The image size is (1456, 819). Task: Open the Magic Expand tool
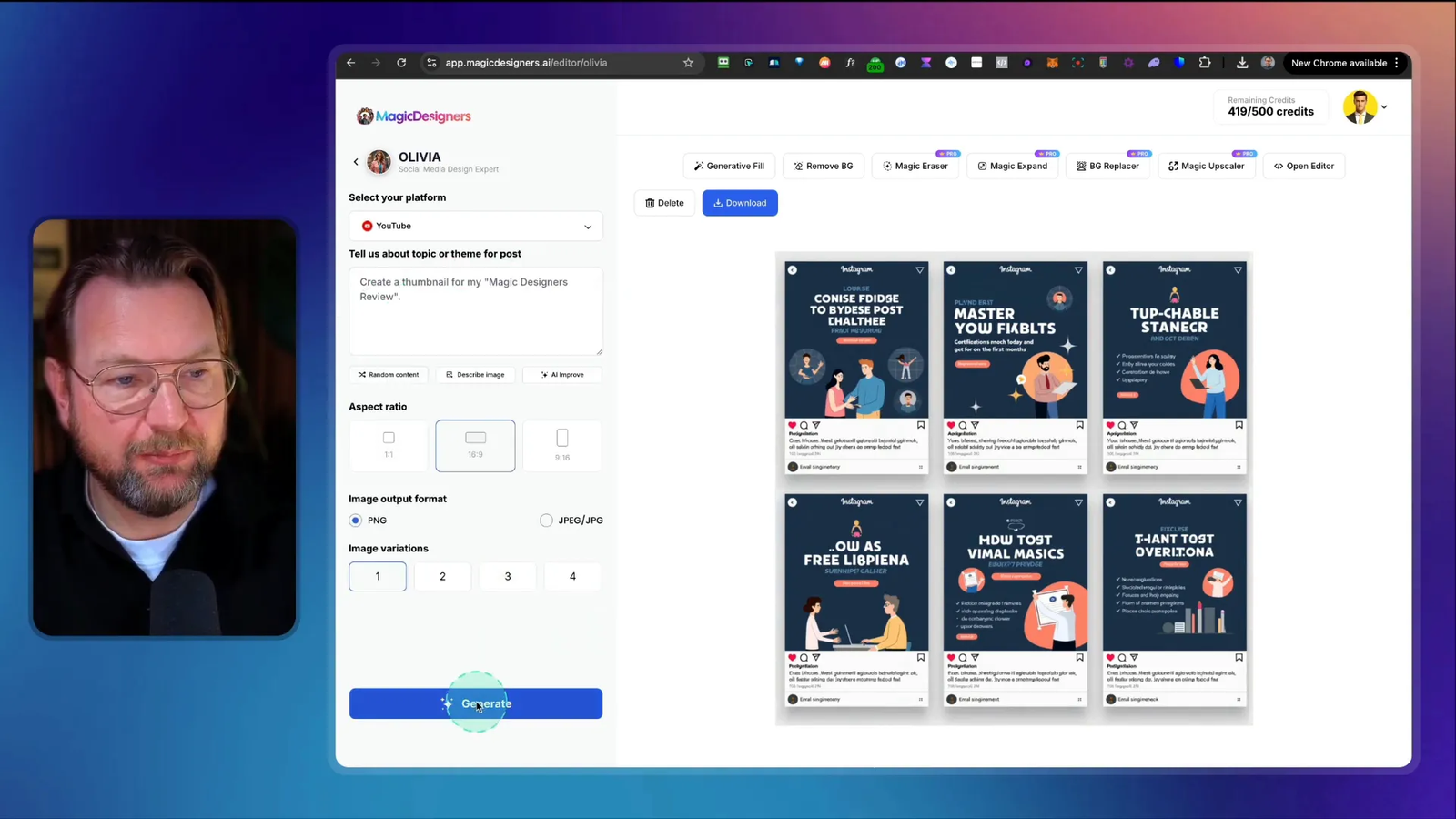pyautogui.click(x=1012, y=166)
